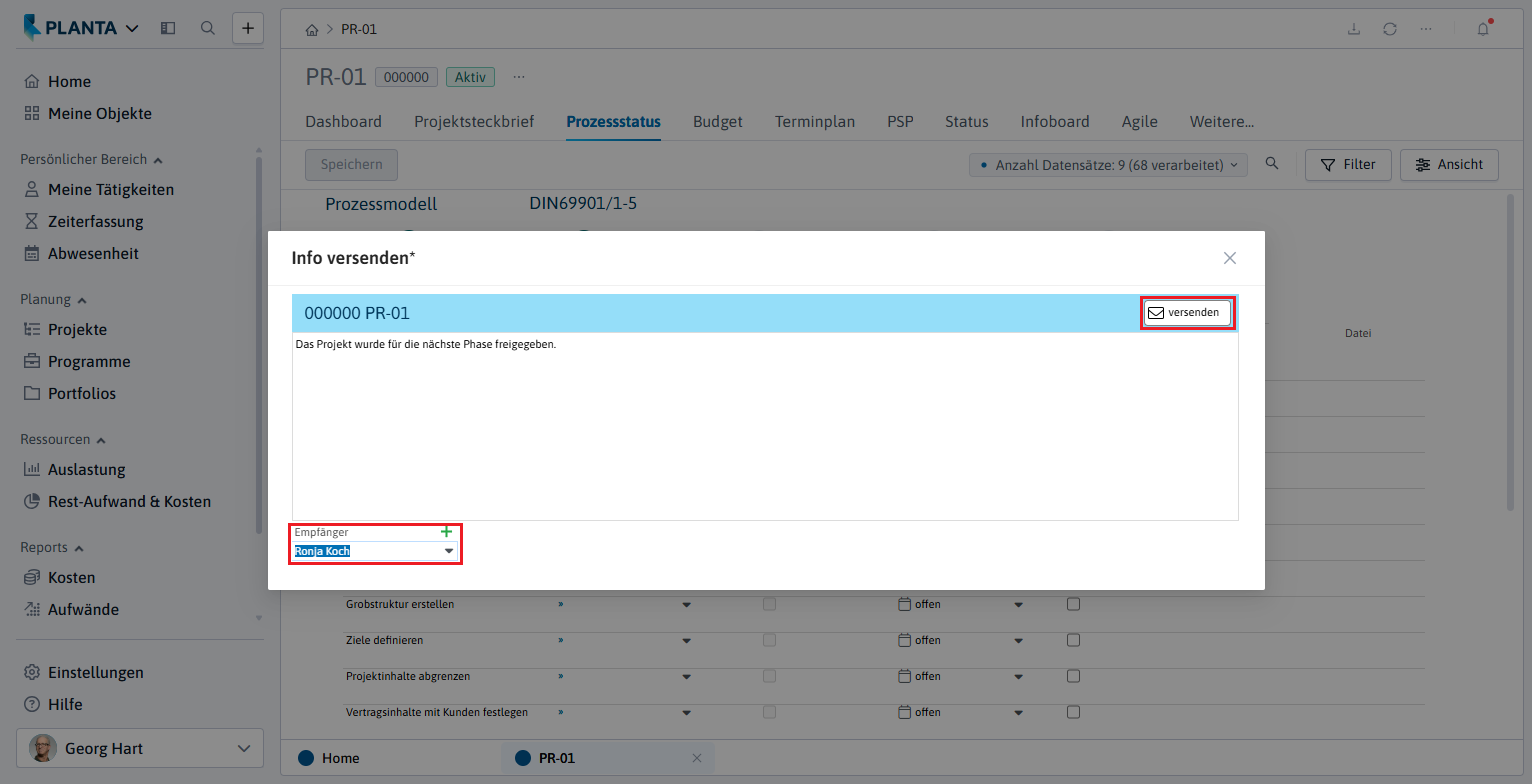Collapse the Planung sidebar section

[53, 299]
